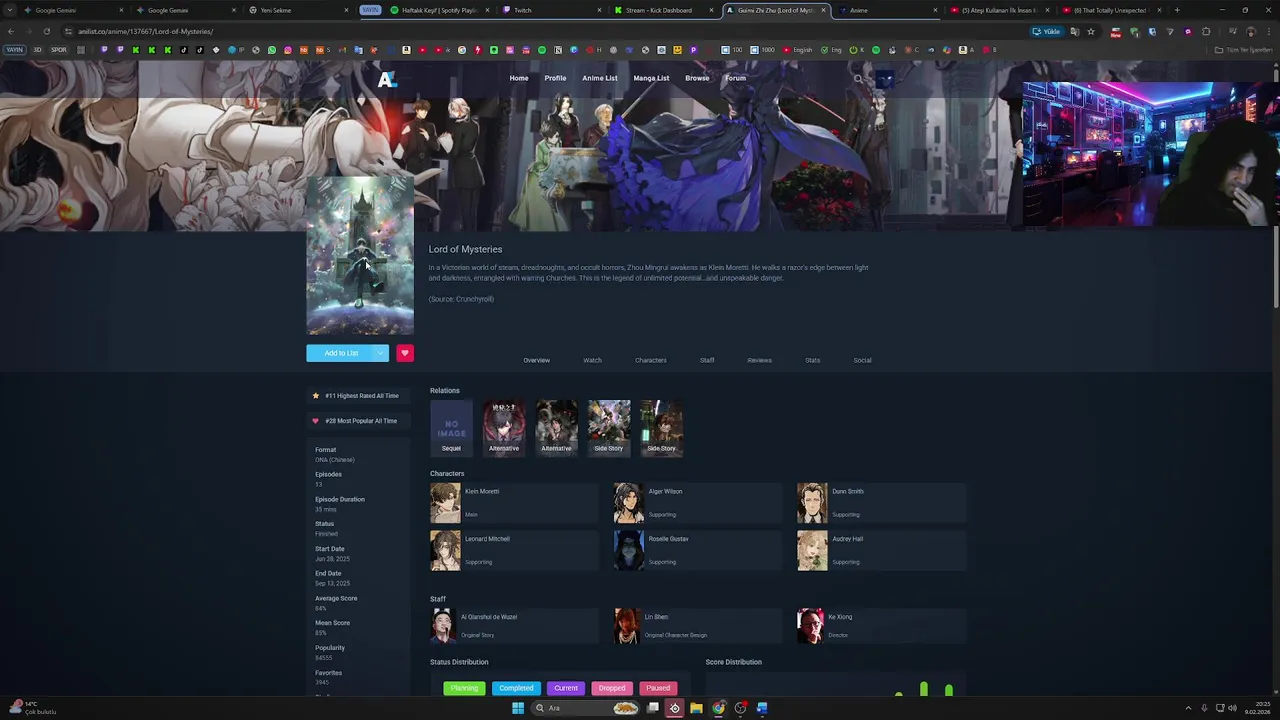This screenshot has height=720, width=1280.
Task: Open Chrome from the taskbar
Action: point(718,708)
